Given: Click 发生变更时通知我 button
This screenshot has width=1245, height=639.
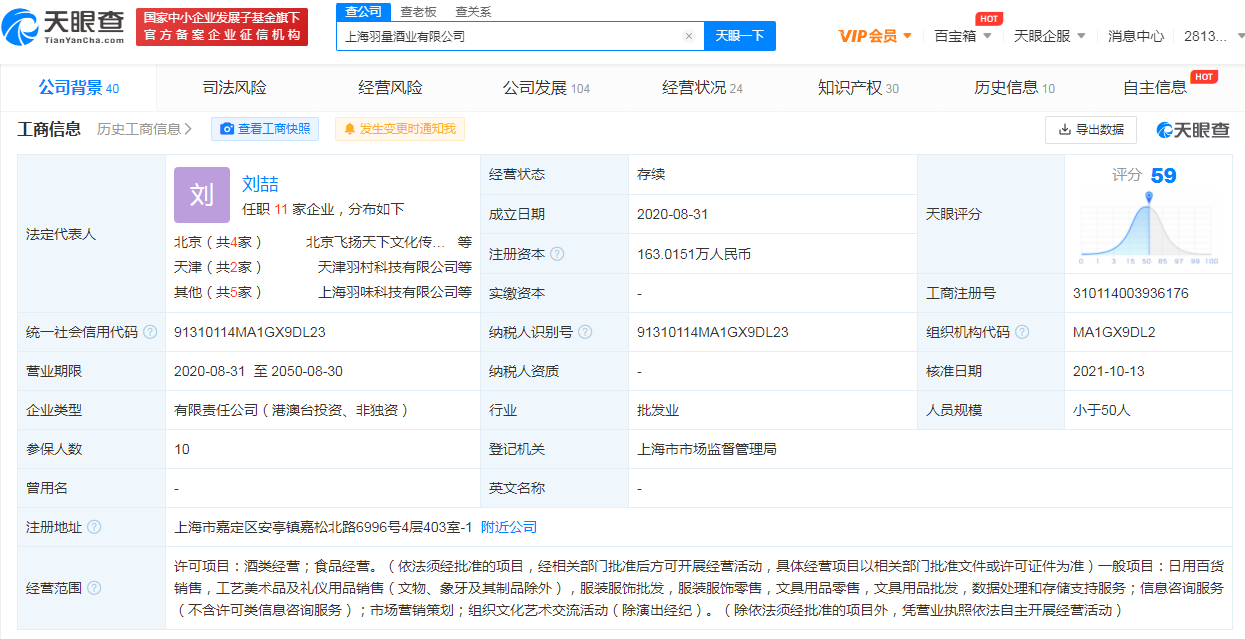Looking at the screenshot, I should pos(400,129).
